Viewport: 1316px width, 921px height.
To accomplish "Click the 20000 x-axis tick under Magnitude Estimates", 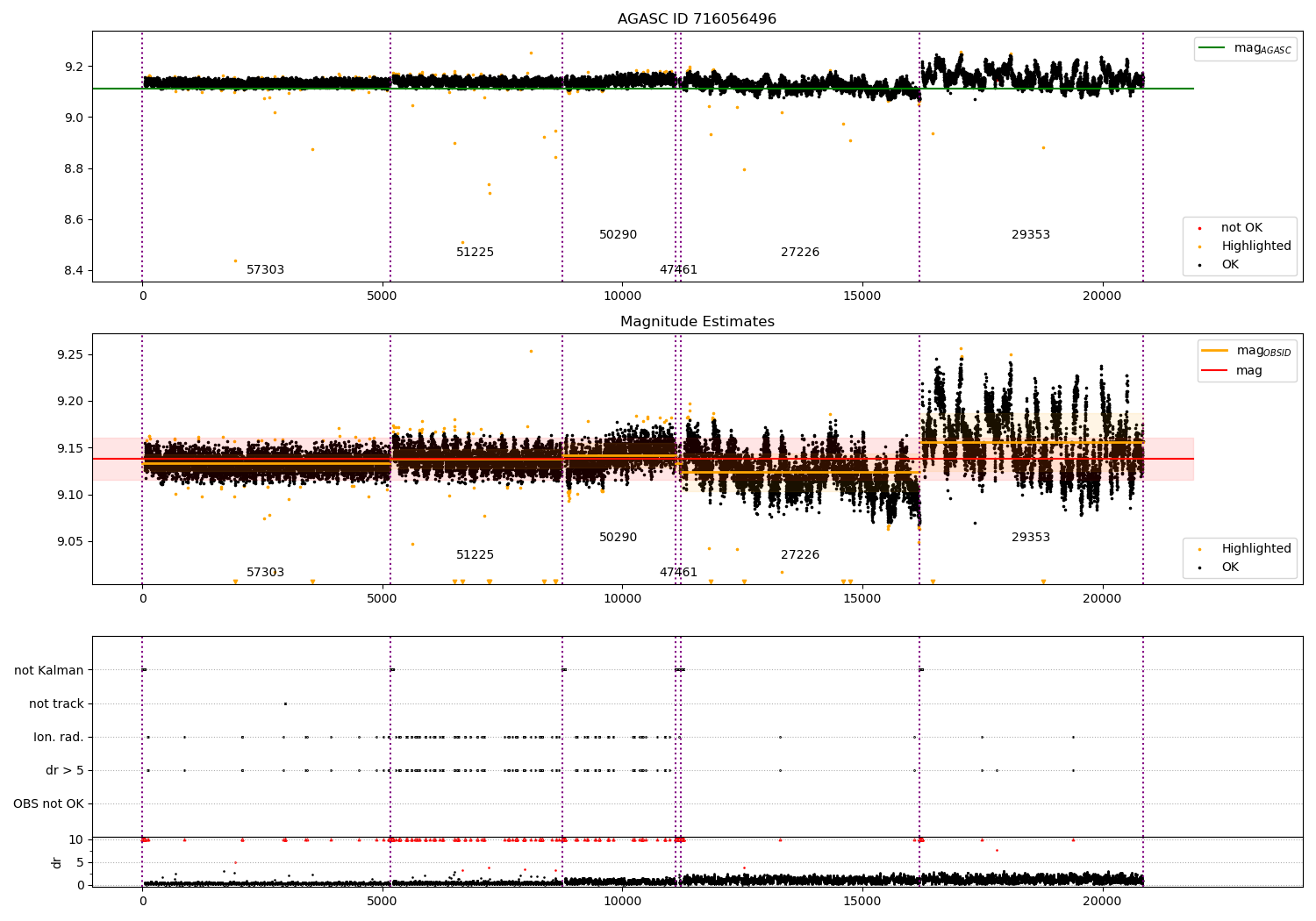I will pyautogui.click(x=1102, y=599).
